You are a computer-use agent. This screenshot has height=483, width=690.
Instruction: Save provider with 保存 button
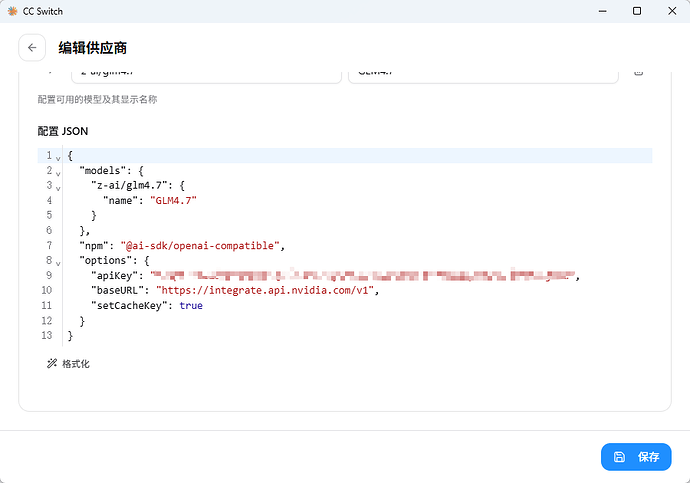636,457
